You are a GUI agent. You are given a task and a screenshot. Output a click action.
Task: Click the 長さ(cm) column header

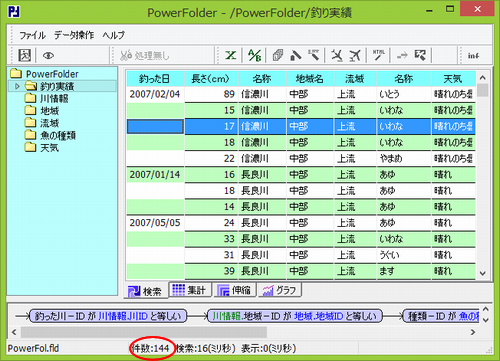(211, 79)
